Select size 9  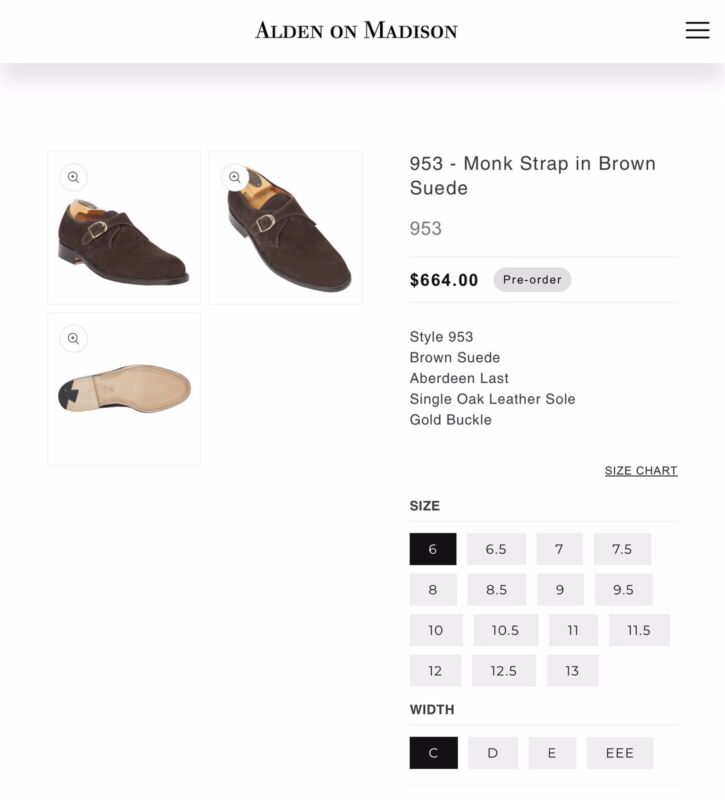click(559, 589)
